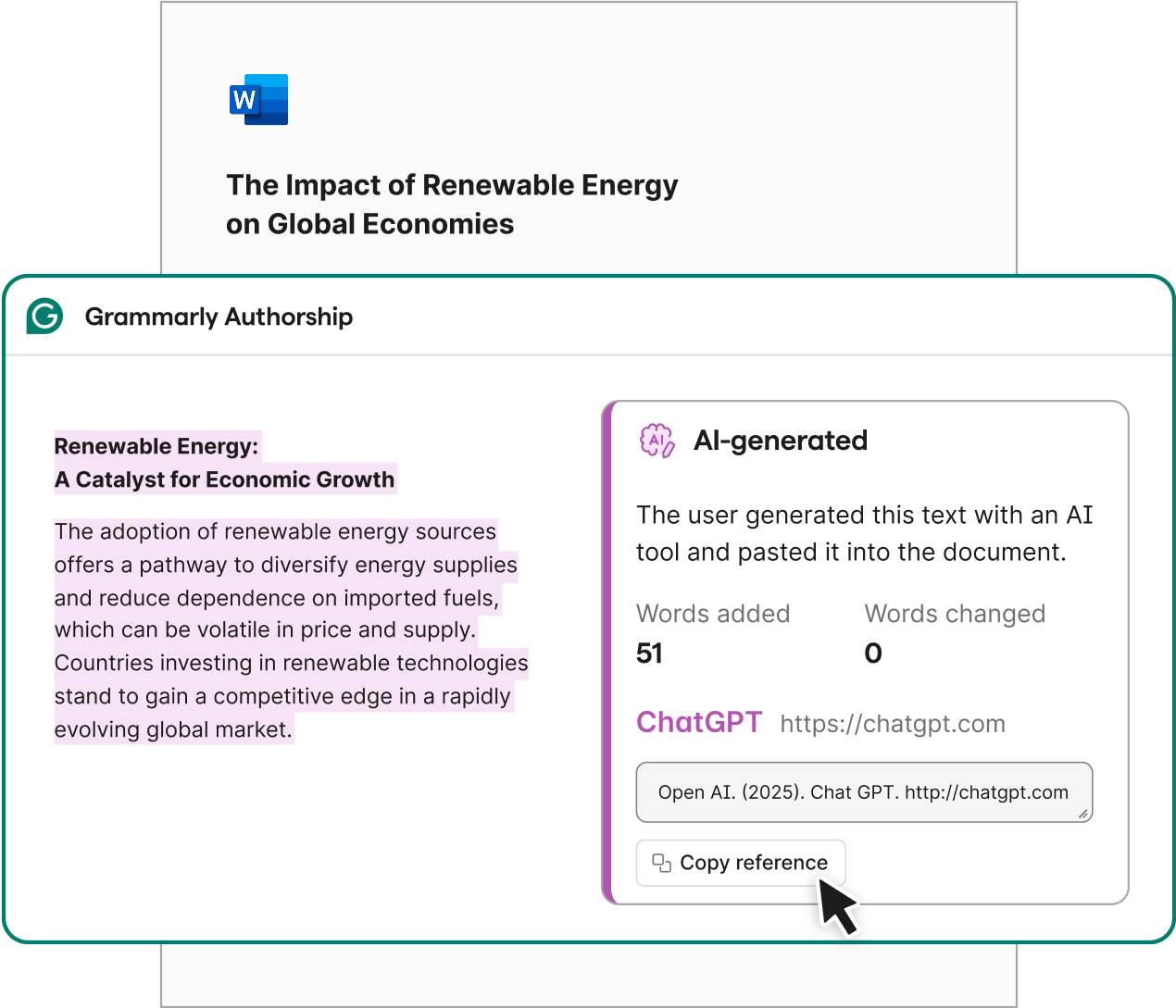Viewport: 1176px width, 1008px height.
Task: Open the purple ChatGPT source link
Action: [x=699, y=722]
